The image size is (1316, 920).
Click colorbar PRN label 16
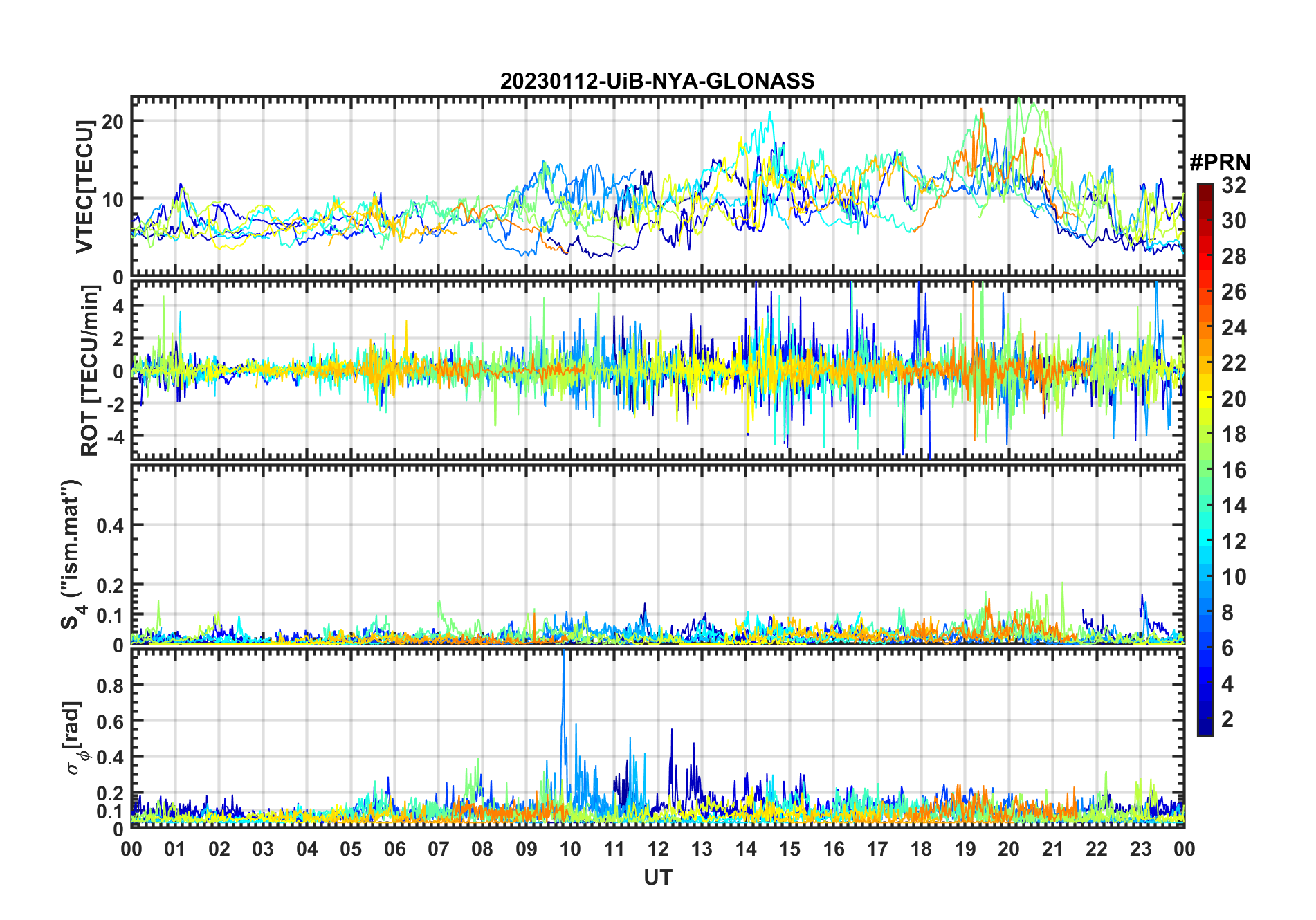click(x=1234, y=470)
